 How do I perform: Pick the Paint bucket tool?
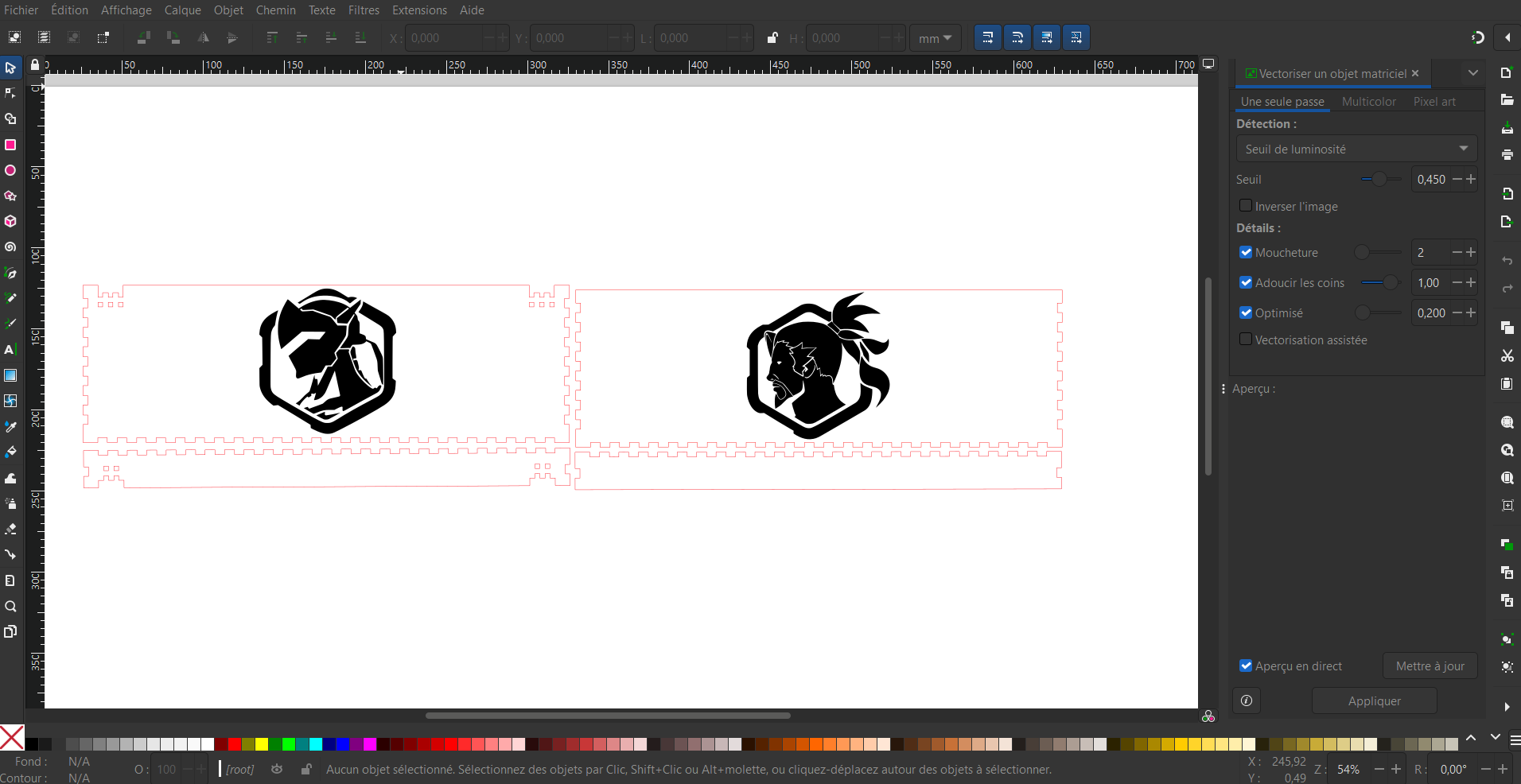coord(10,452)
